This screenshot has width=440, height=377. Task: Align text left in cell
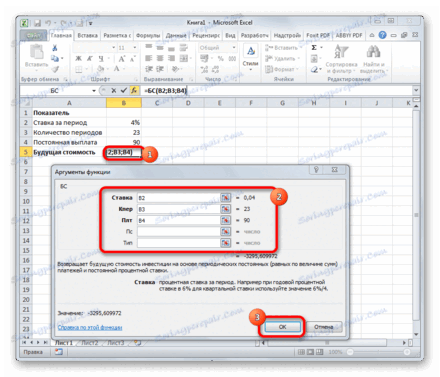pos(149,59)
